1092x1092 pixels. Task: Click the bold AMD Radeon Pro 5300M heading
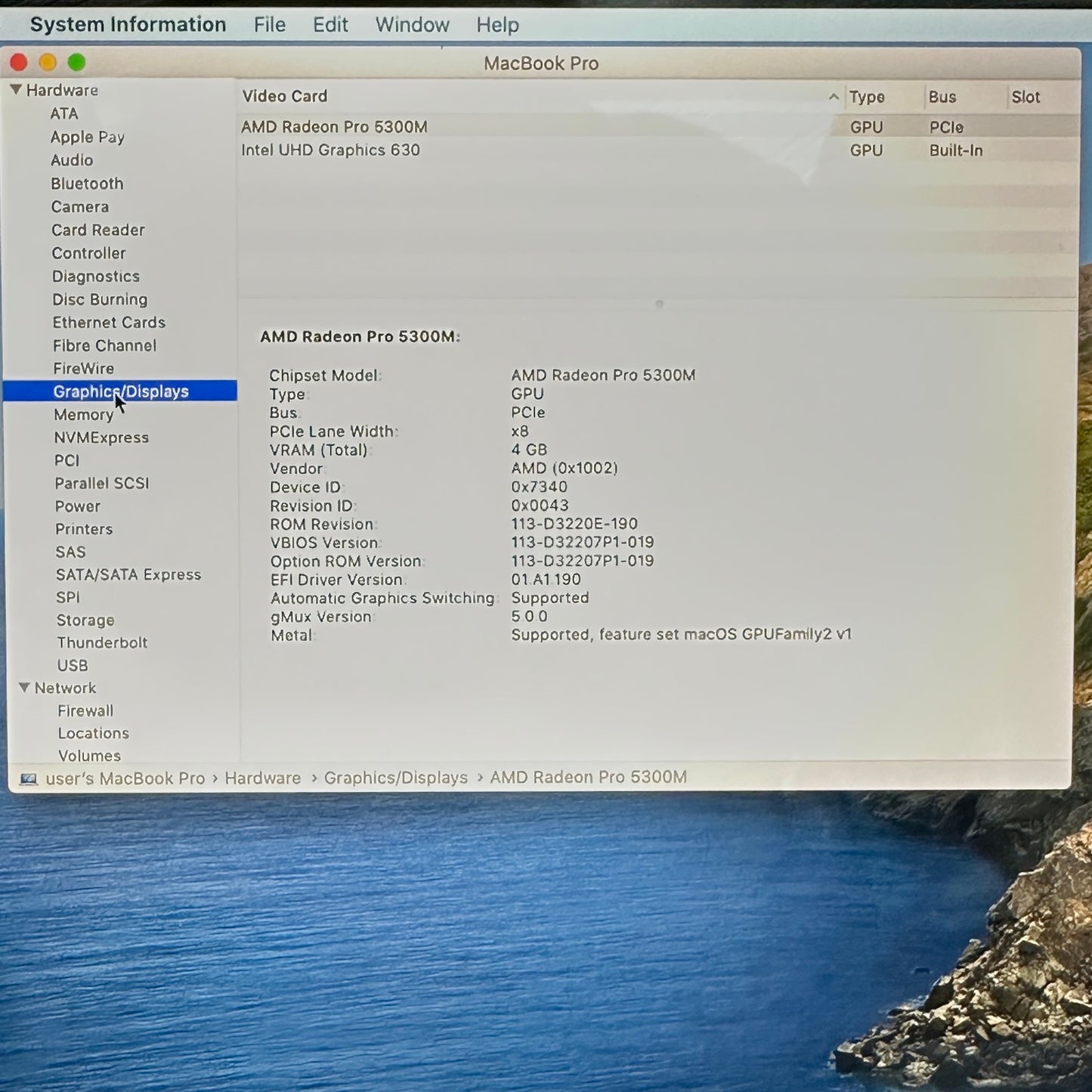tap(360, 336)
